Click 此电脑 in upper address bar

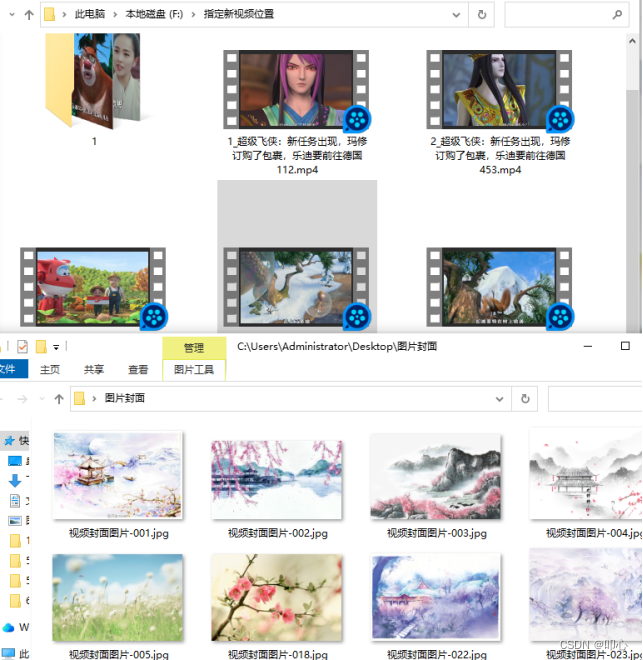[90, 14]
